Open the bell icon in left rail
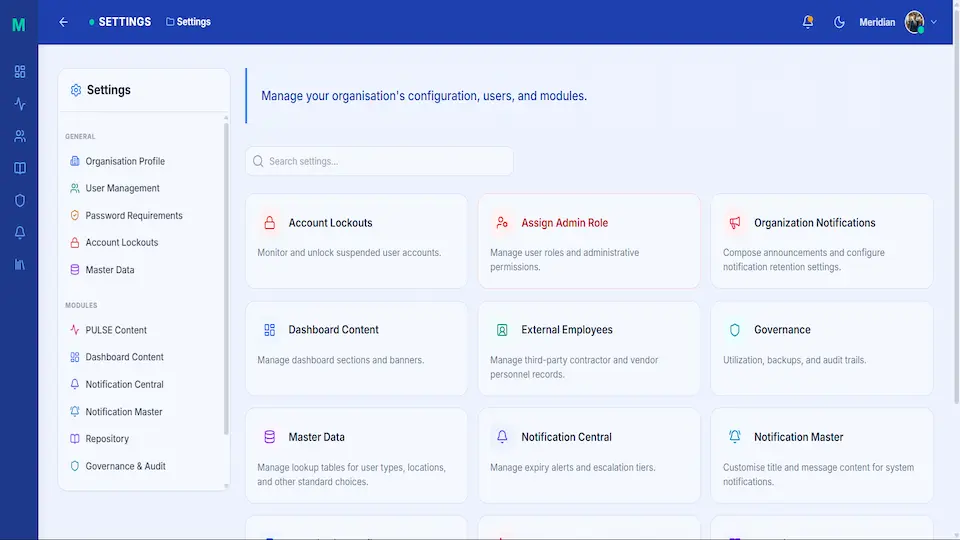 [x=20, y=232]
